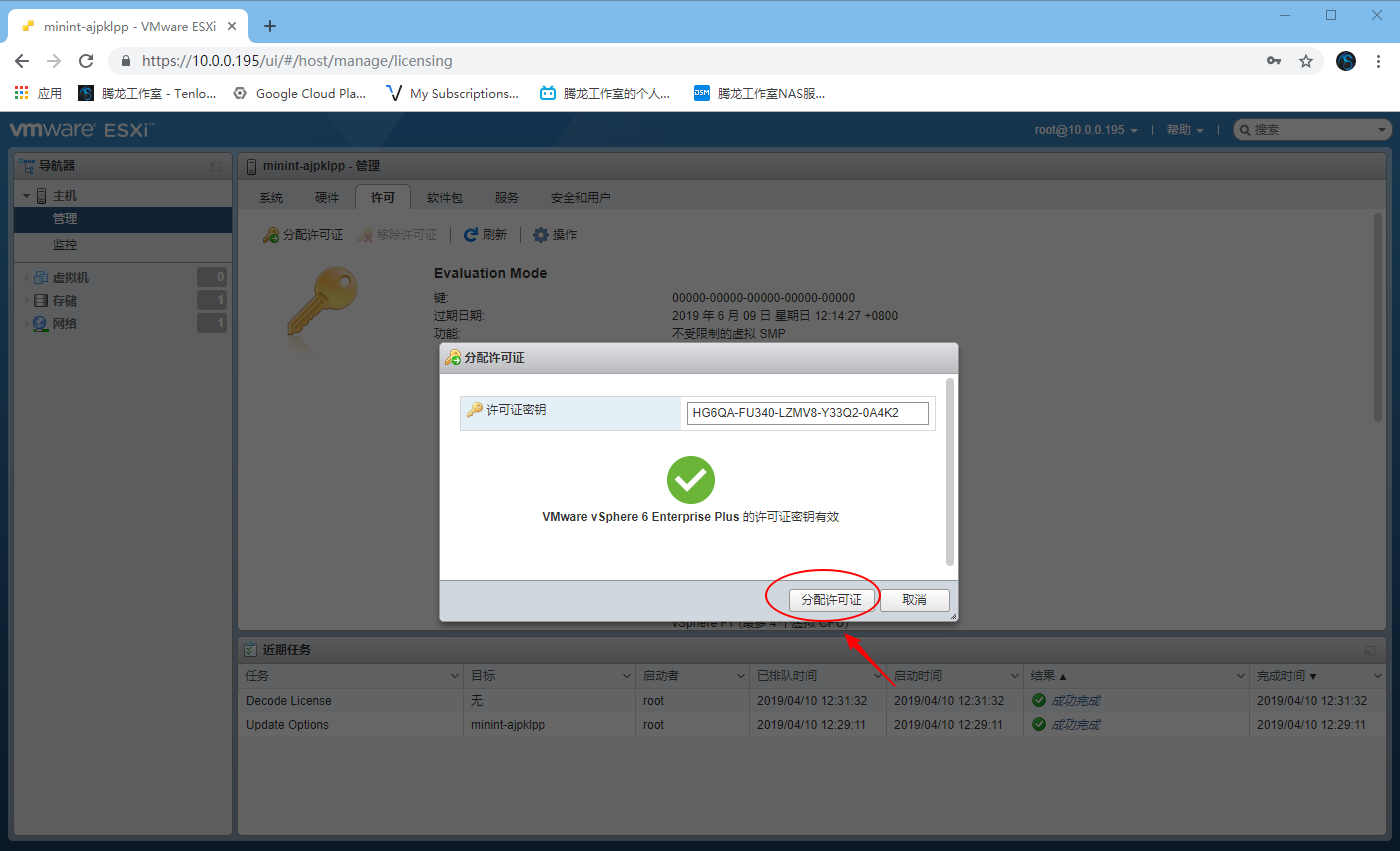Open the Chrome profile avatar
This screenshot has height=851, width=1400.
[x=1346, y=61]
